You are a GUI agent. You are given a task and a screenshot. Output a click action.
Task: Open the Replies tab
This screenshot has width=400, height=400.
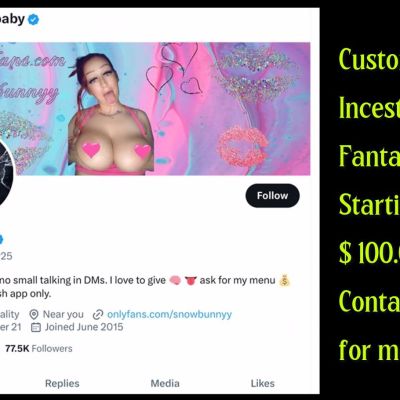[x=62, y=383]
